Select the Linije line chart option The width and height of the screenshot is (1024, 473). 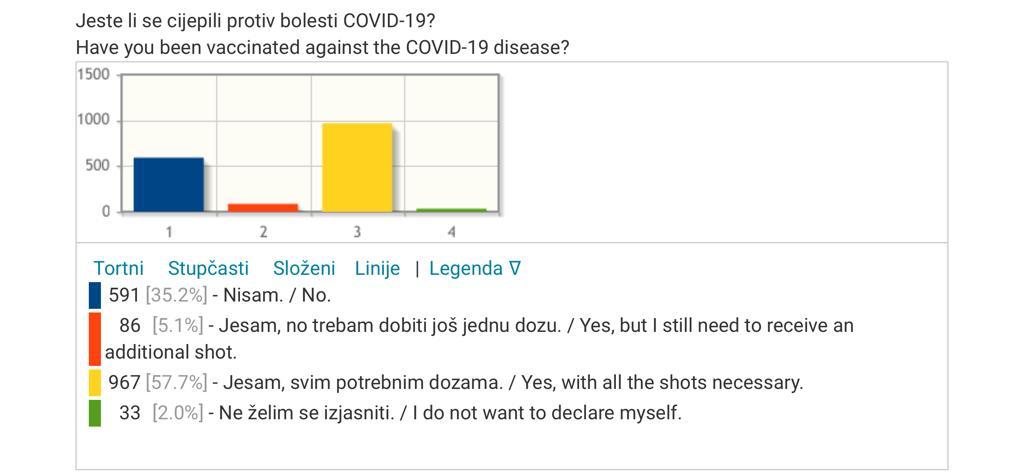pyautogui.click(x=377, y=269)
